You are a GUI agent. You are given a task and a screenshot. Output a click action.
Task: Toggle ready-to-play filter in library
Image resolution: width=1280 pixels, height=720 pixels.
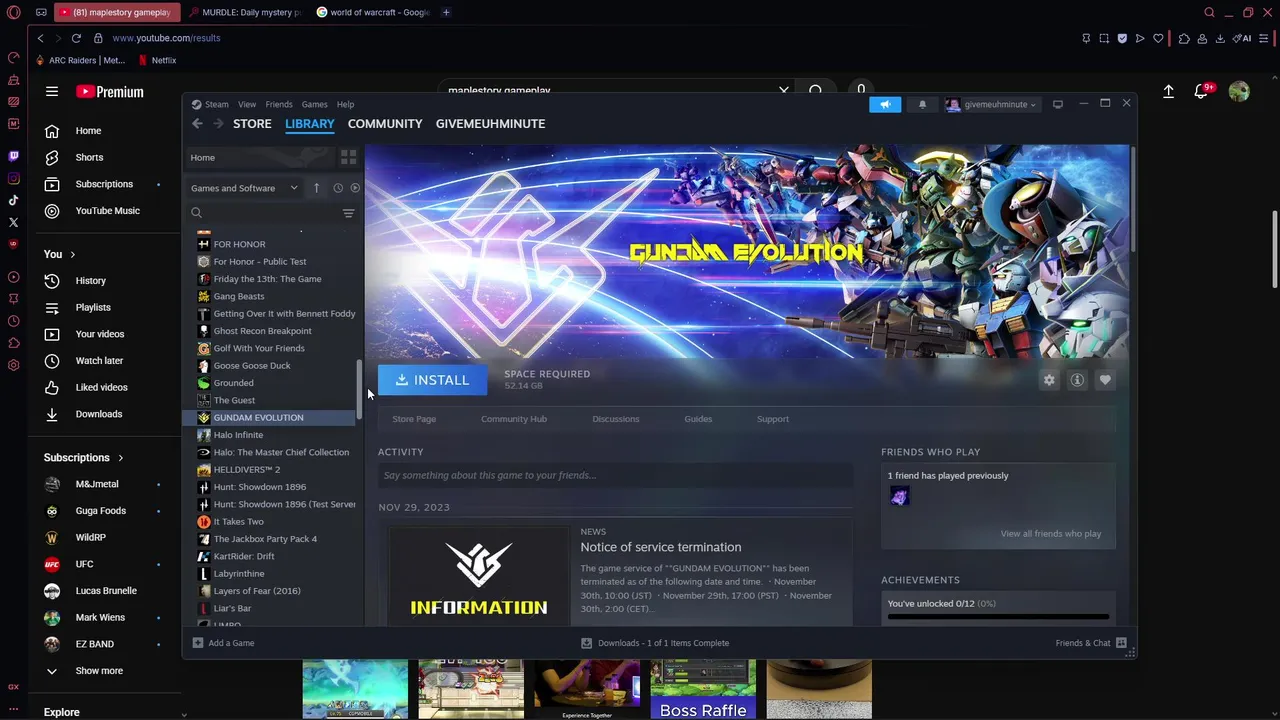pos(355,188)
